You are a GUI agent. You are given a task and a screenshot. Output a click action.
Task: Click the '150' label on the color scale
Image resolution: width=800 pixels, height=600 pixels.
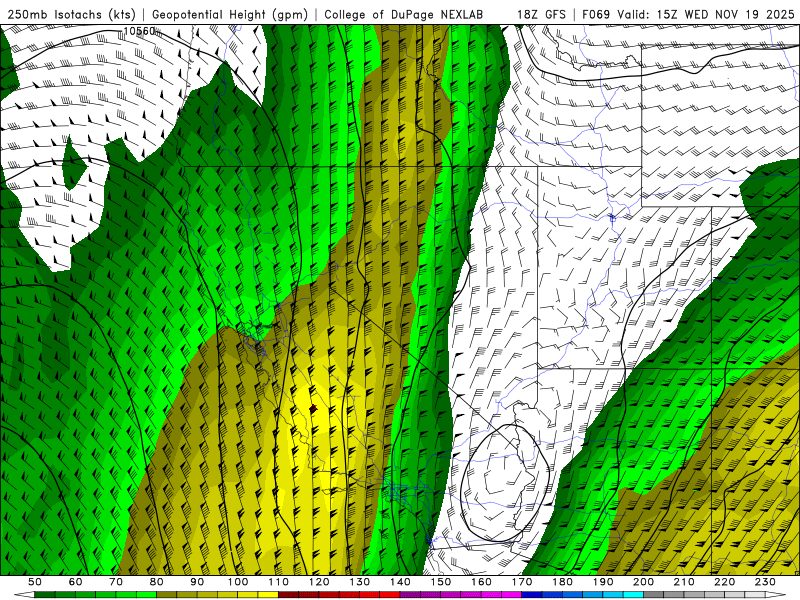click(440, 582)
